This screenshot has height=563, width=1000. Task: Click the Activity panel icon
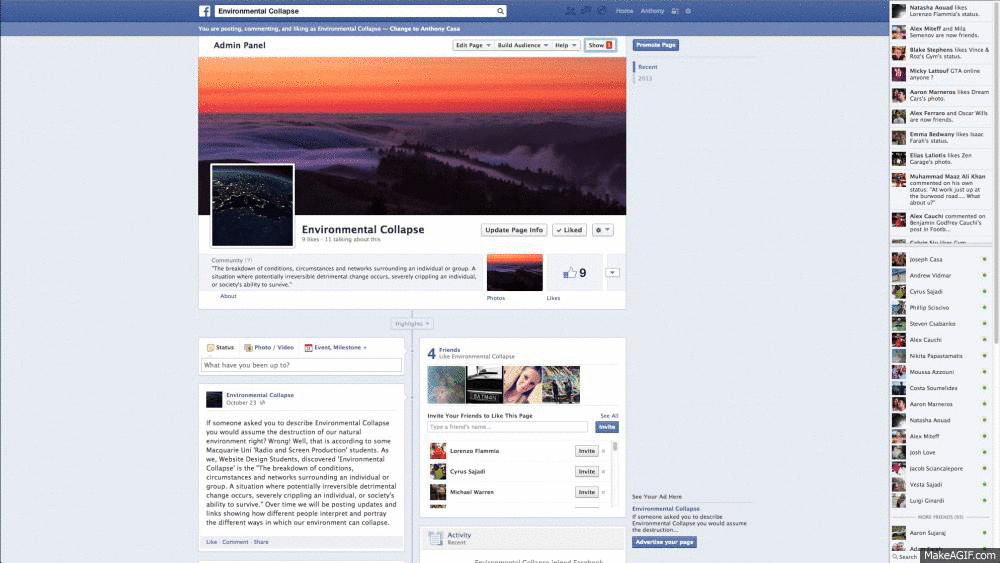click(x=435, y=538)
